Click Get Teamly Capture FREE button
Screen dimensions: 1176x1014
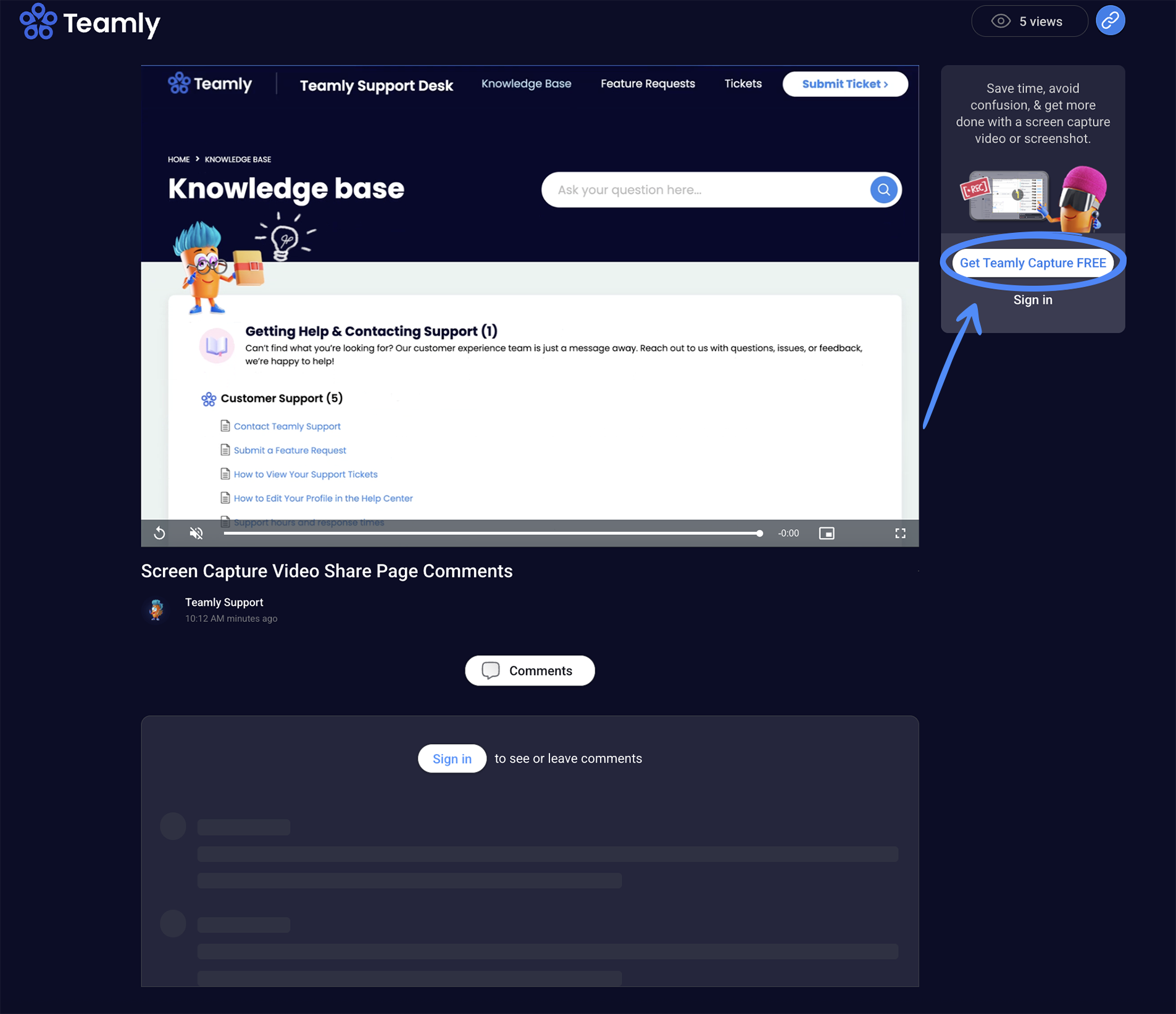point(1033,263)
